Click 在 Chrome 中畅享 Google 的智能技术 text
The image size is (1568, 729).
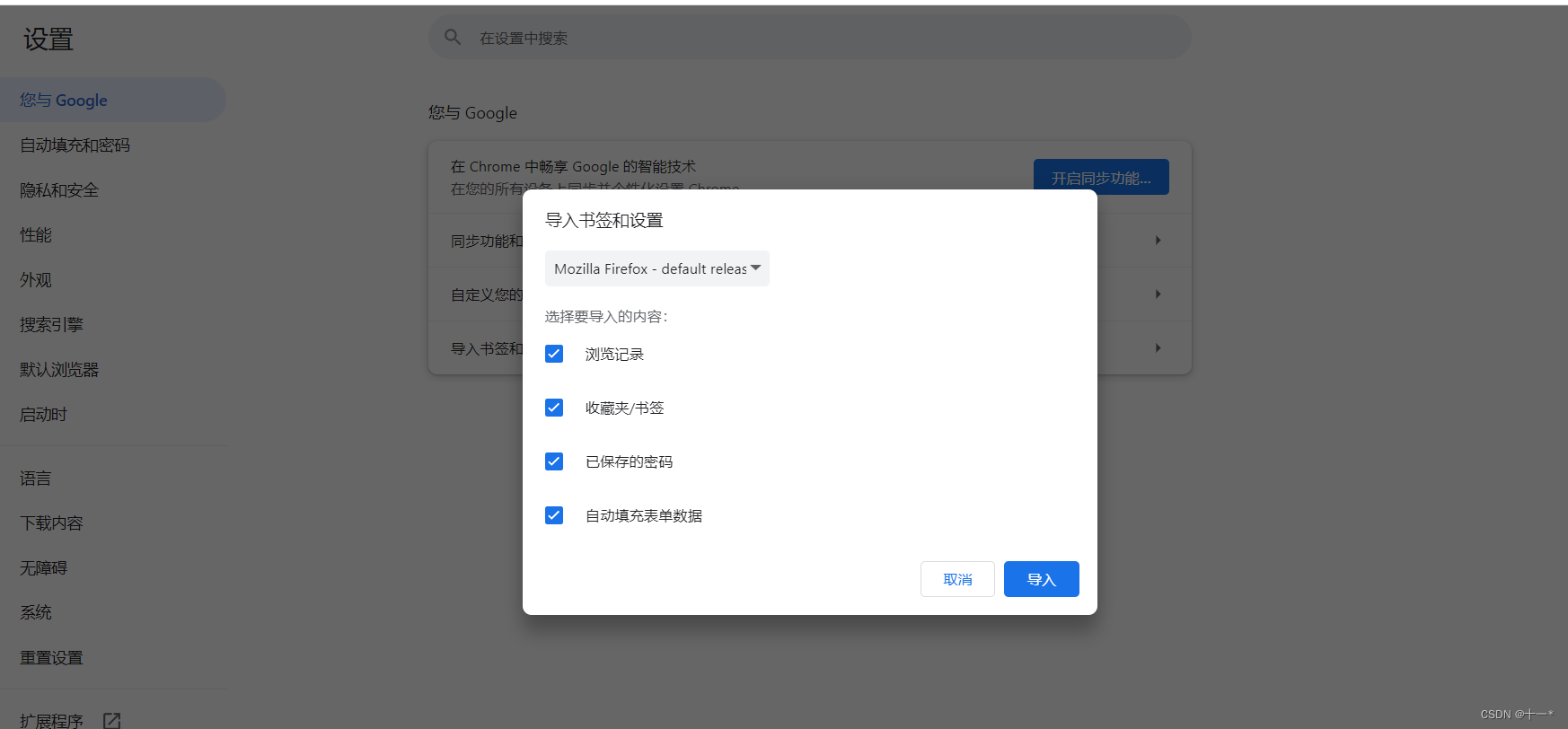tap(573, 166)
